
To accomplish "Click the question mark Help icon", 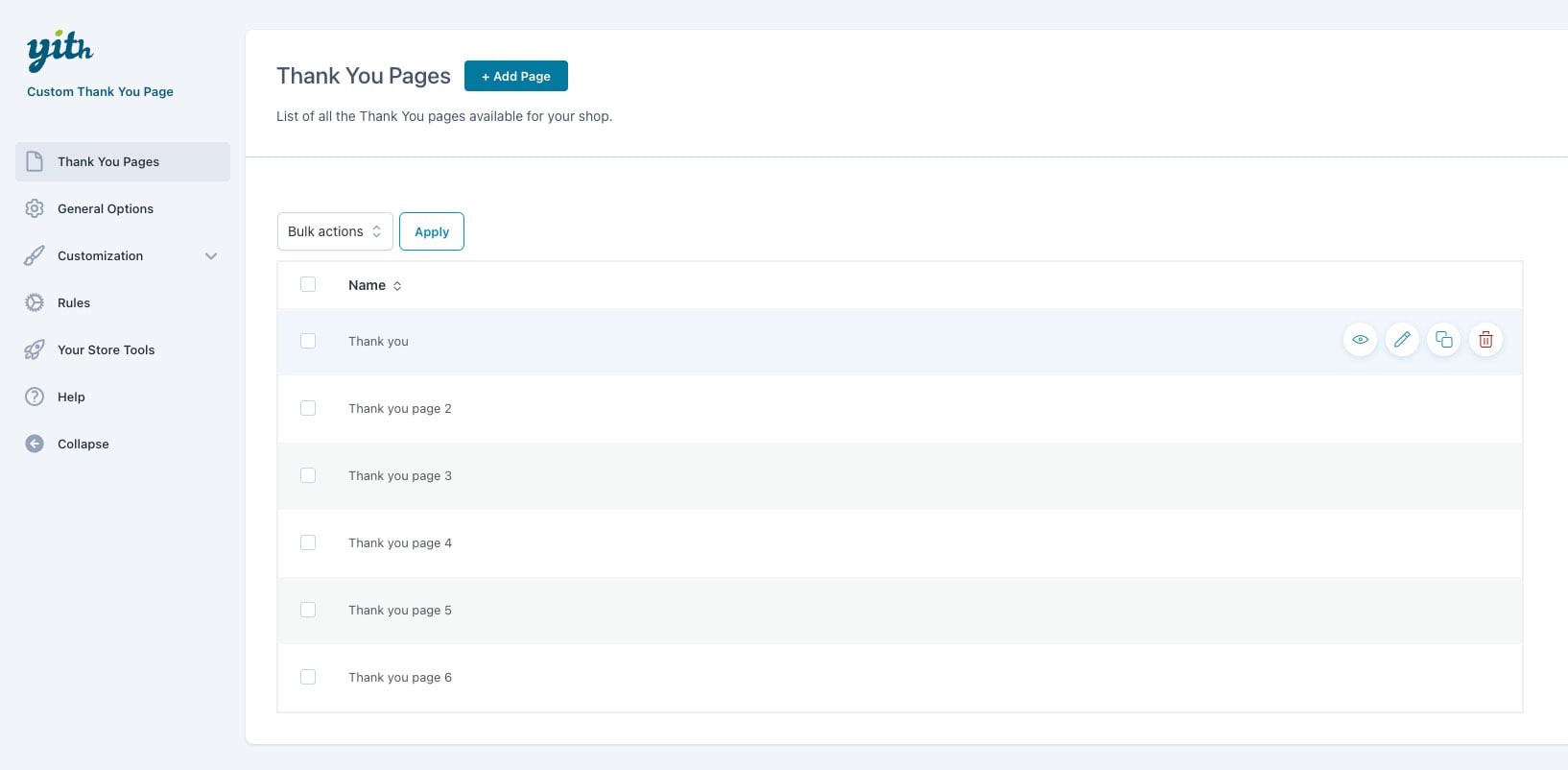I will tap(35, 397).
